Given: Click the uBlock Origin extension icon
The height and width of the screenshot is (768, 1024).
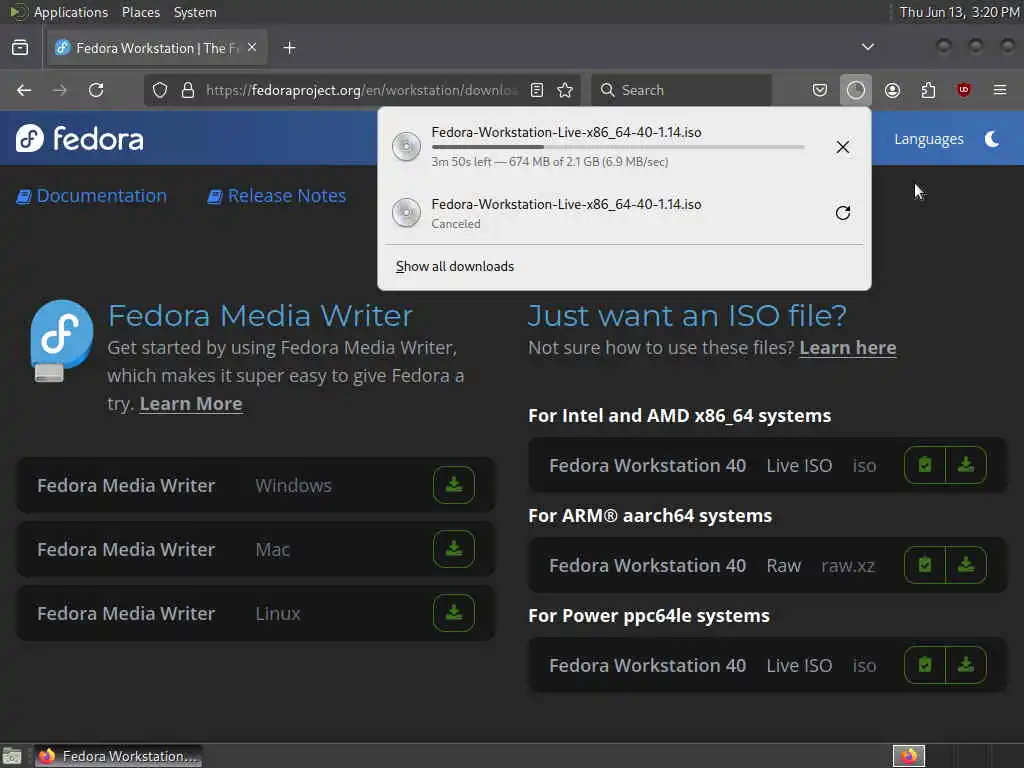Looking at the screenshot, I should coord(963,90).
